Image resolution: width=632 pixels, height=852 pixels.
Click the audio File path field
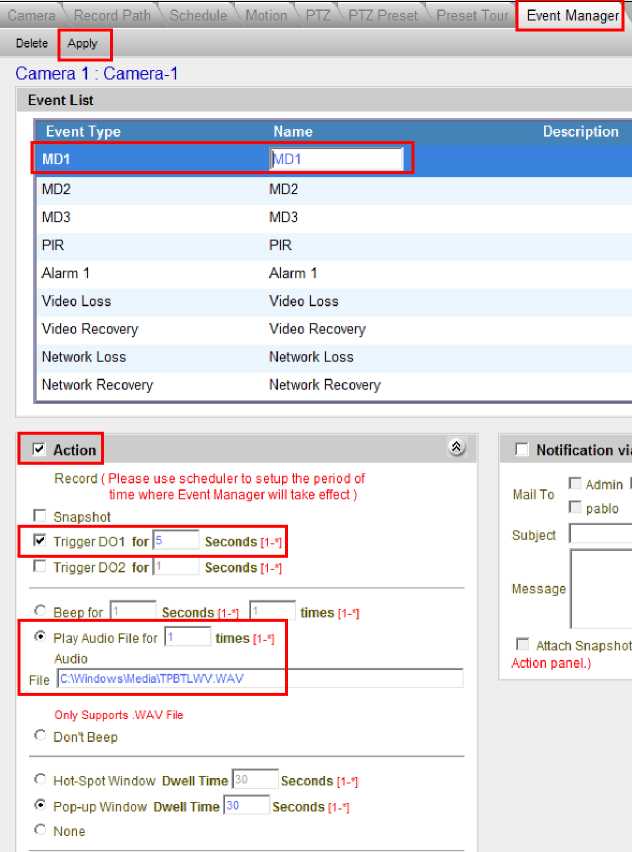coord(259,679)
